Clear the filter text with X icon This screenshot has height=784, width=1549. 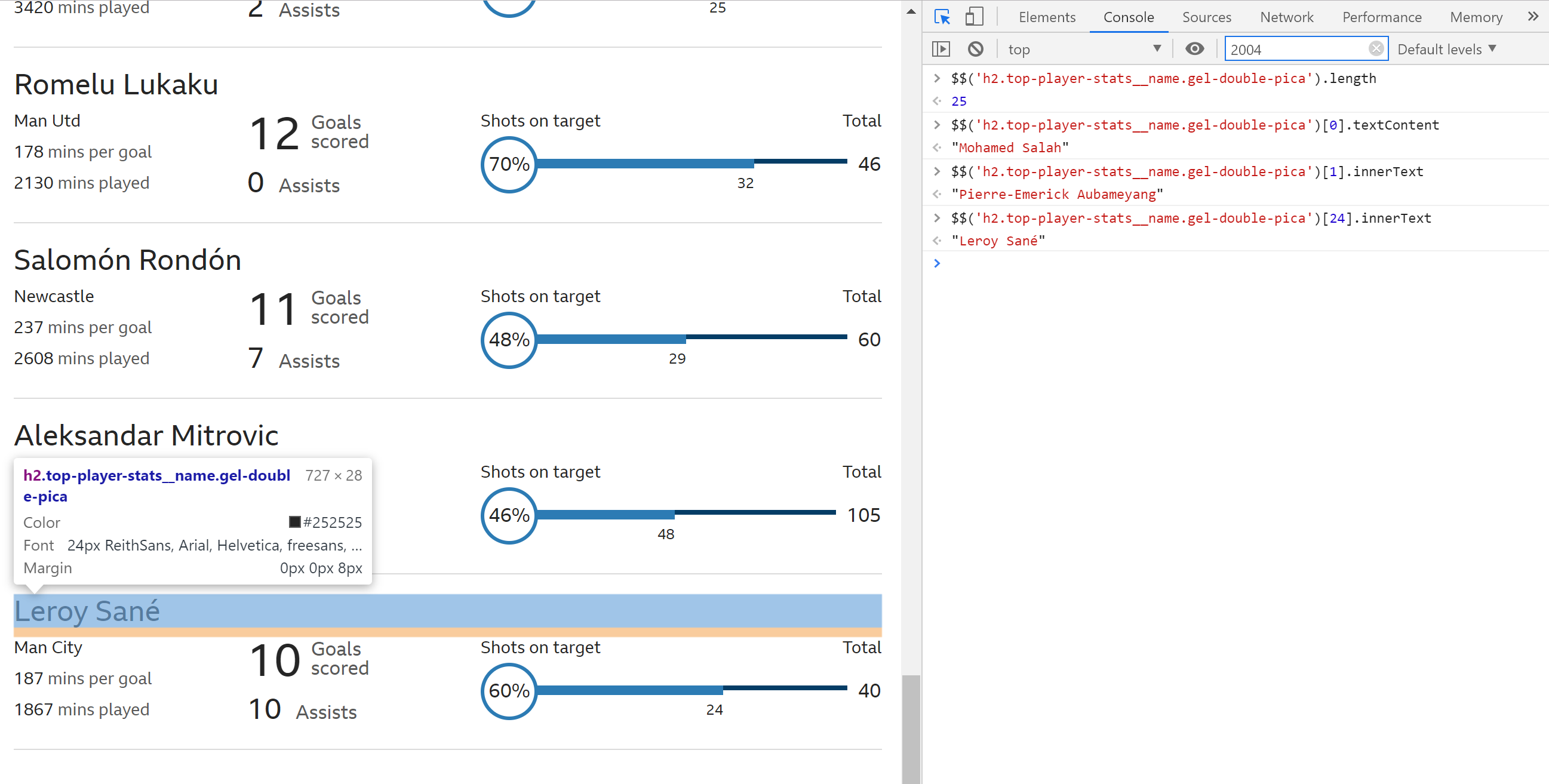1375,50
